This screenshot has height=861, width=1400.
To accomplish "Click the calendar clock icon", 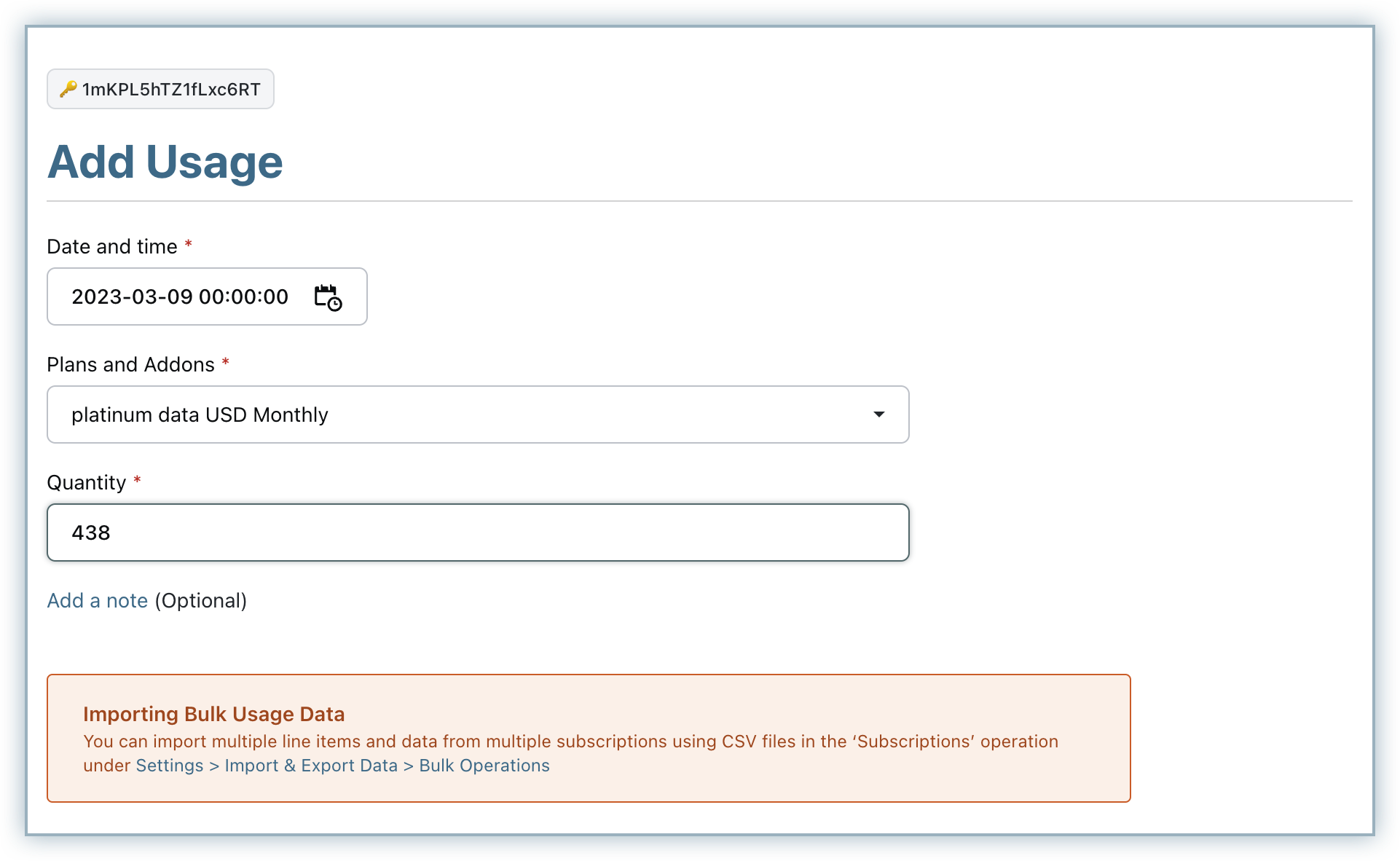I will coord(328,297).
